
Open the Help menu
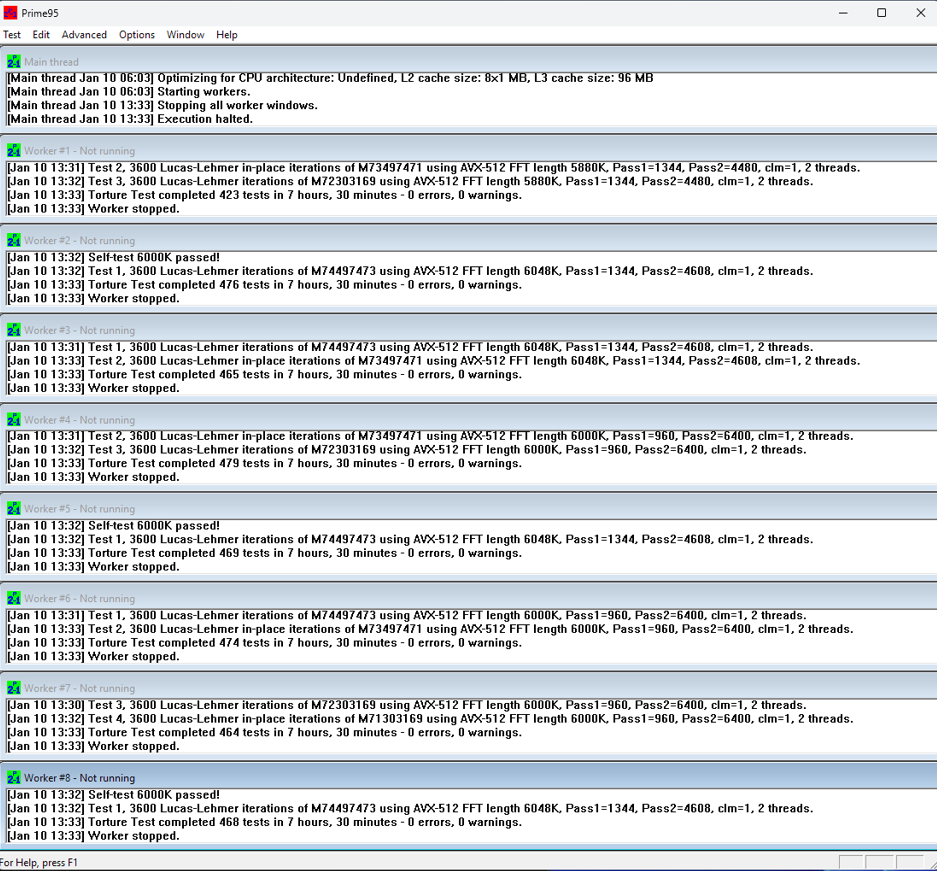pos(226,35)
